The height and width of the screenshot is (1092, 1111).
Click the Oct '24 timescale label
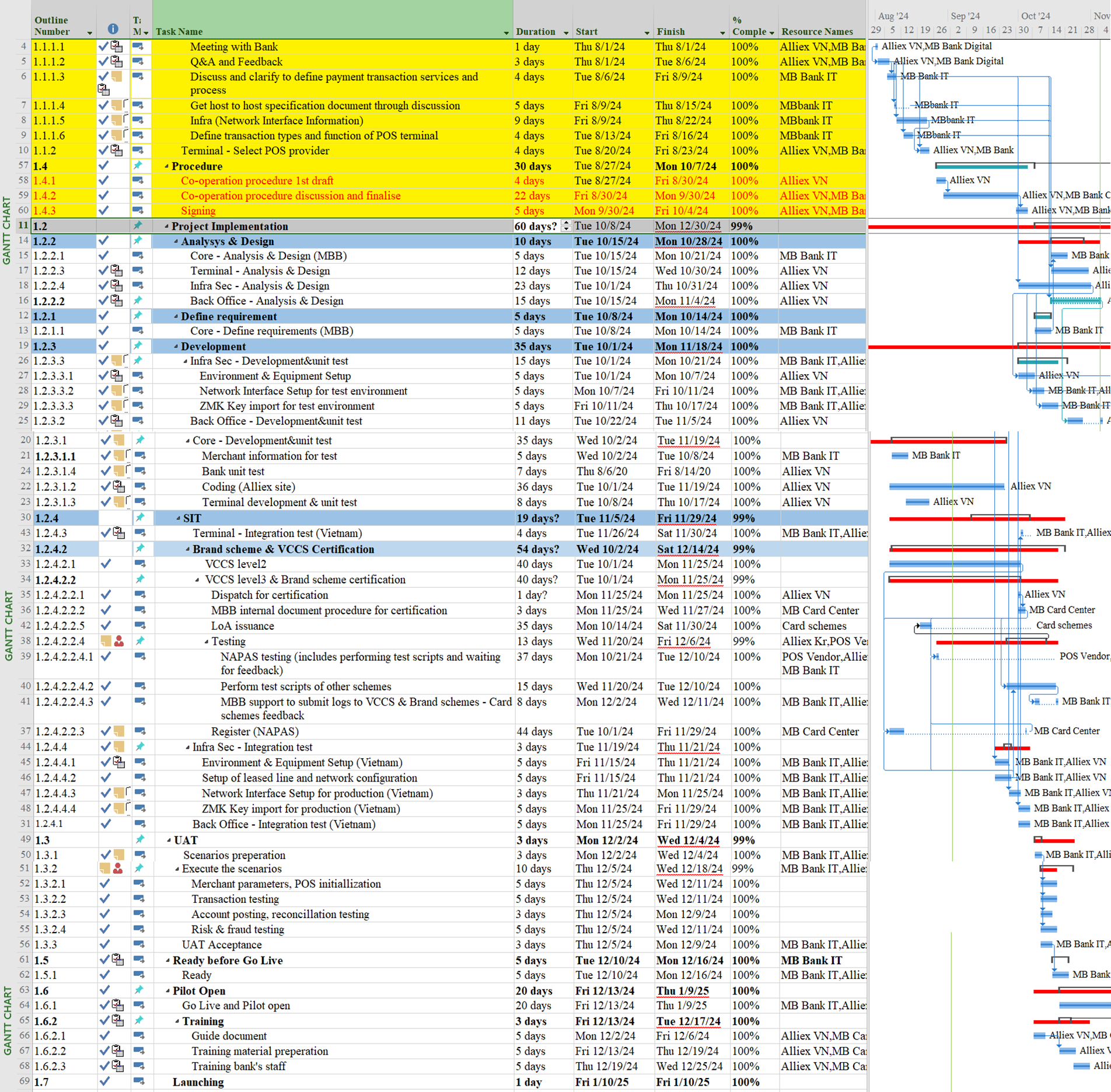[x=1036, y=16]
